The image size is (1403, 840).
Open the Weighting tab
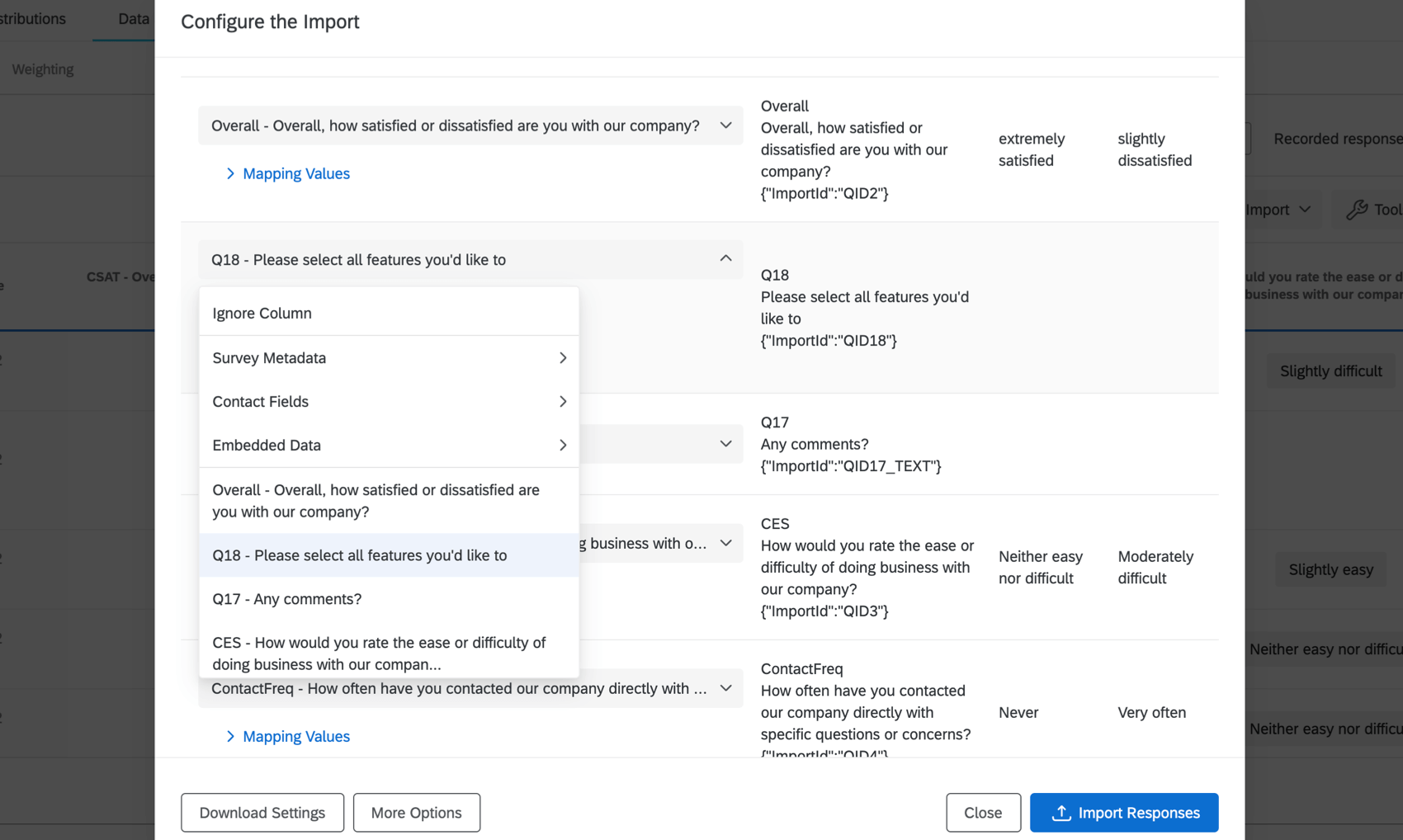point(42,68)
